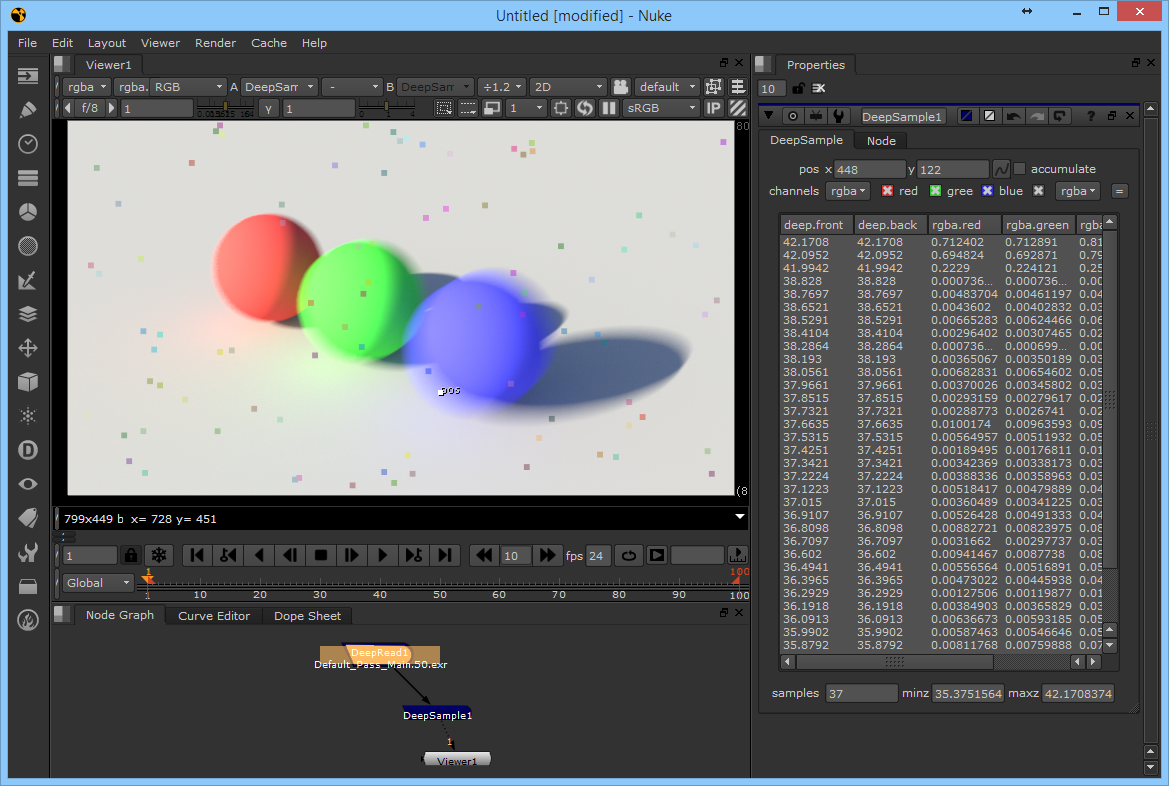Pause viewer updates with pause icon
Image resolution: width=1169 pixels, height=786 pixels.
pos(609,108)
